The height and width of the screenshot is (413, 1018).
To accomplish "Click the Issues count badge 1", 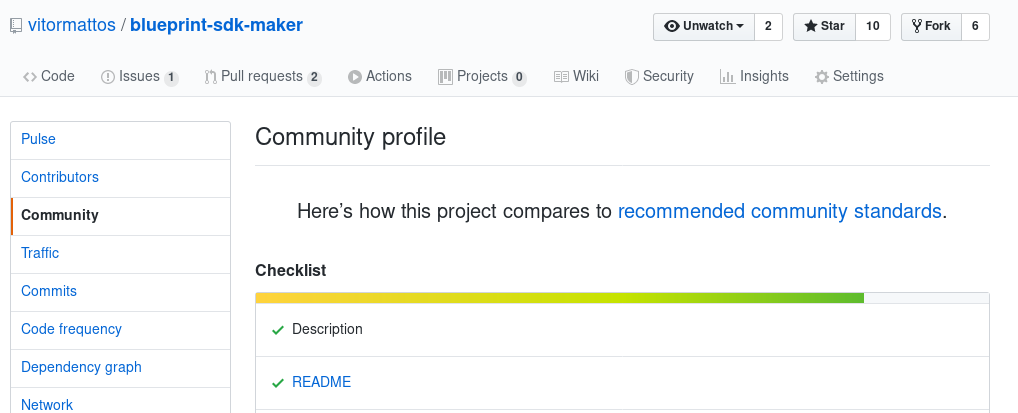I will click(171, 78).
